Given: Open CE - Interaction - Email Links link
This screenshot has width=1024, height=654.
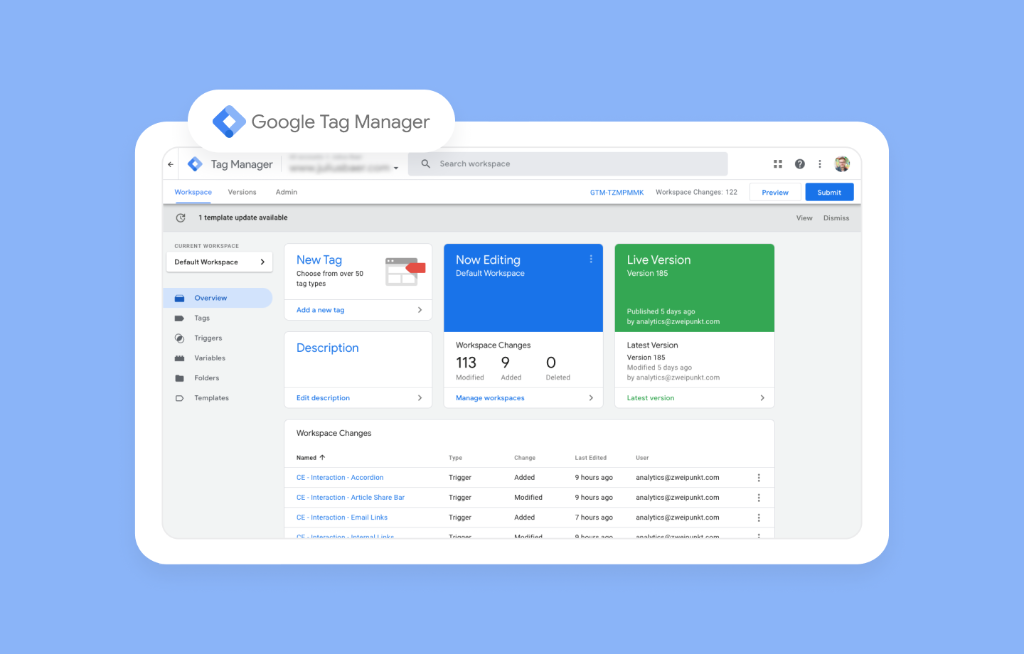Looking at the screenshot, I should [x=342, y=517].
